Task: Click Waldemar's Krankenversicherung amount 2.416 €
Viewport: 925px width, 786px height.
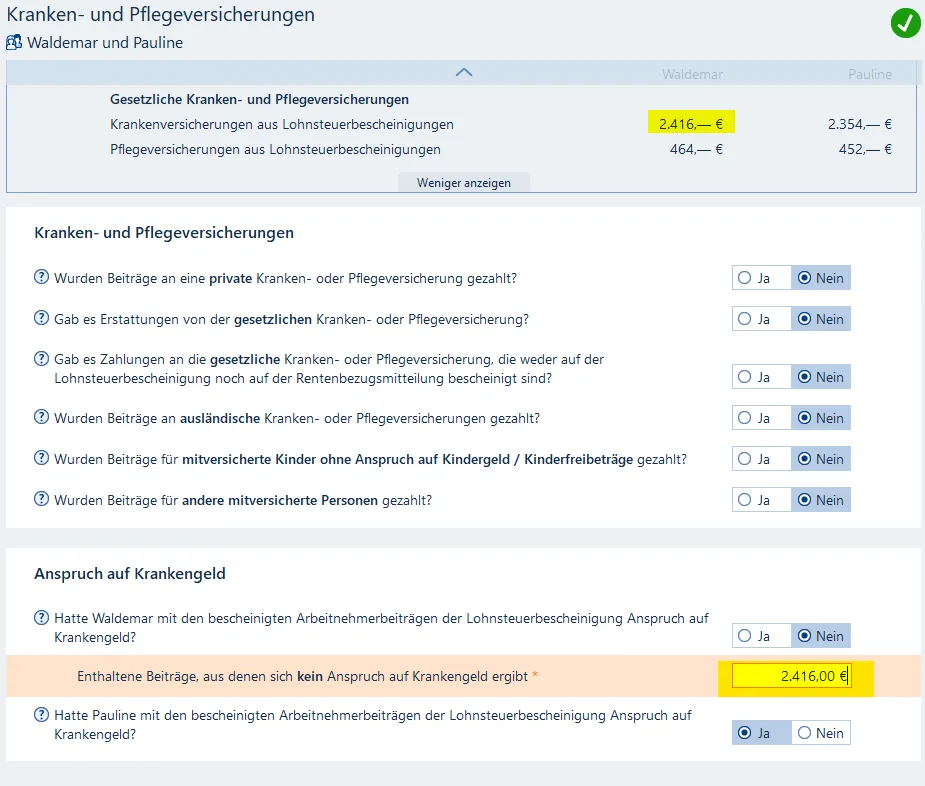Action: point(691,124)
